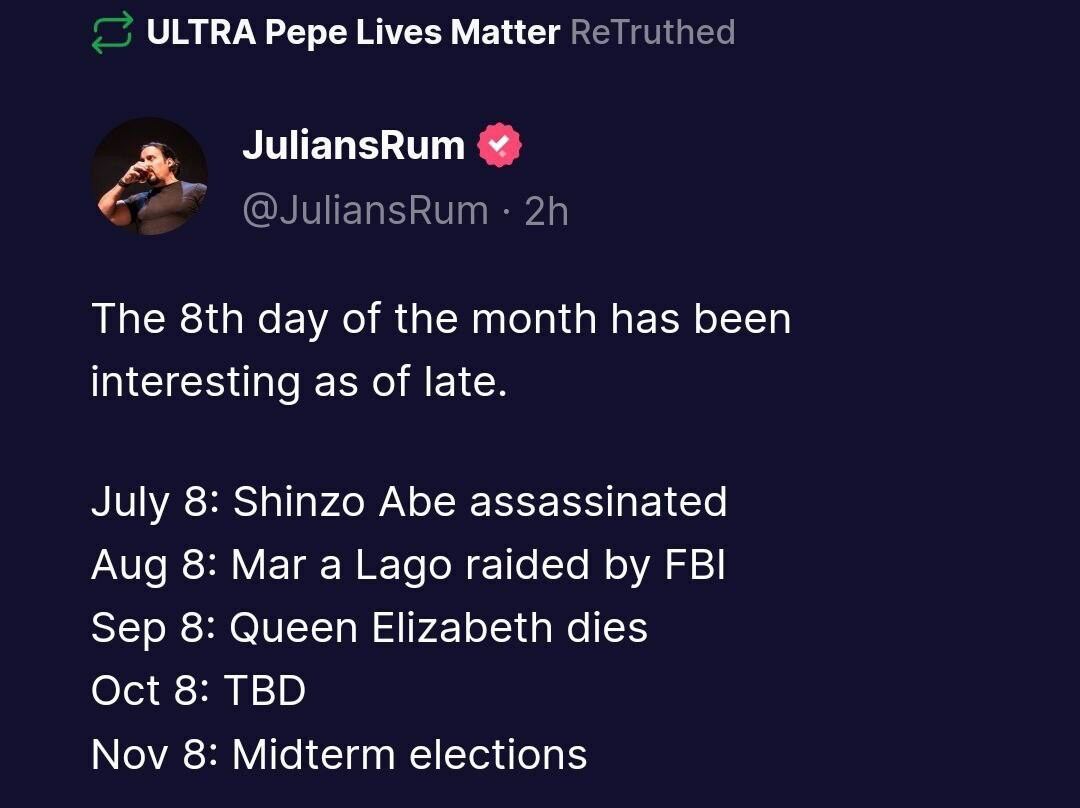Click the TBD text after Oct 8

[x=265, y=690]
